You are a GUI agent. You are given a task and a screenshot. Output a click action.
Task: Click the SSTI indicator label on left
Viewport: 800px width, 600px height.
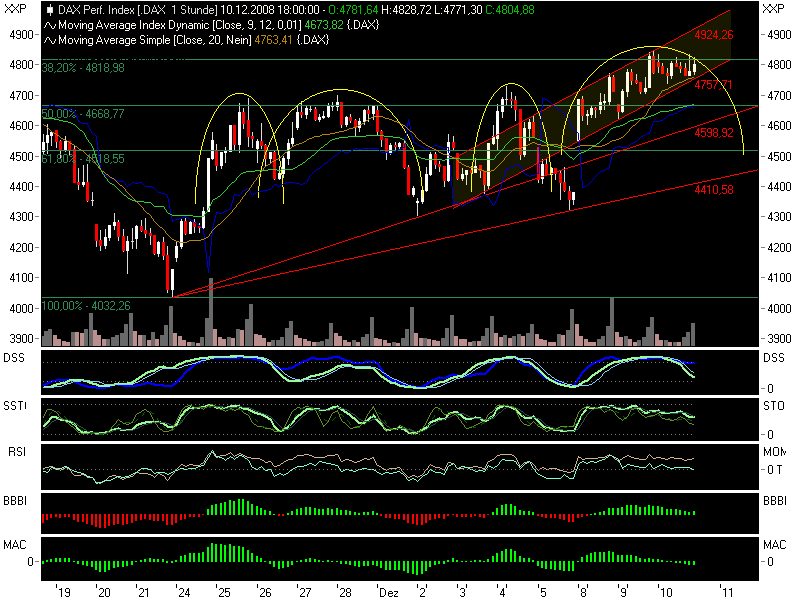(x=15, y=406)
